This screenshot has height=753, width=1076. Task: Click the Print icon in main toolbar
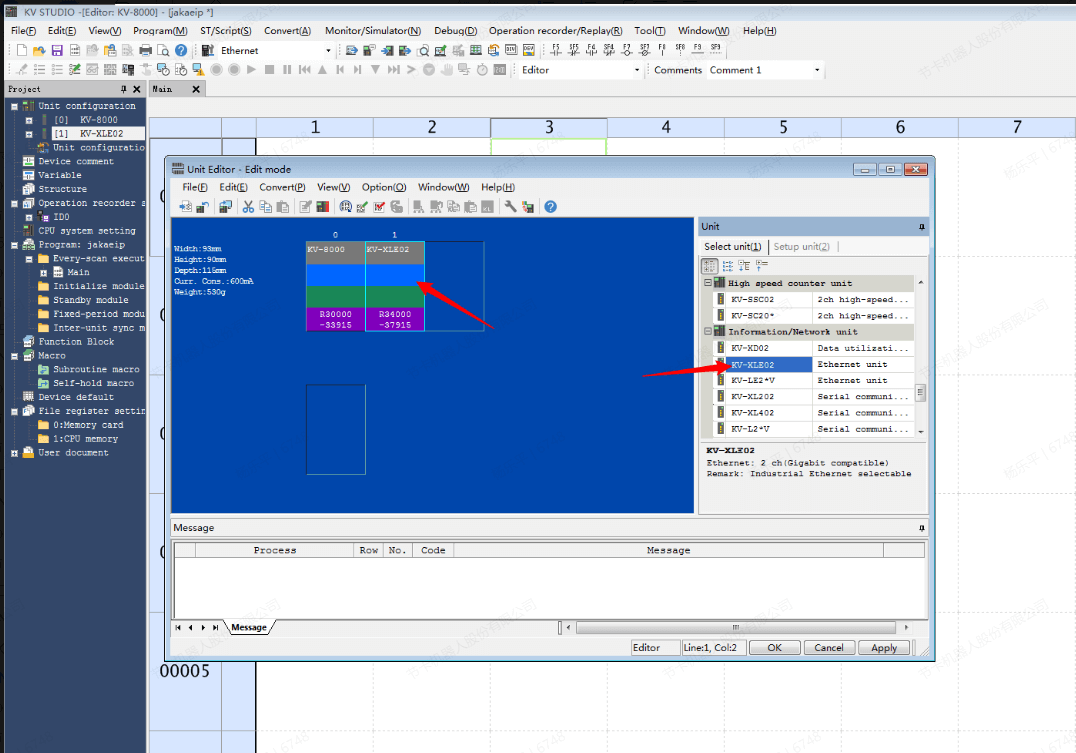145,50
